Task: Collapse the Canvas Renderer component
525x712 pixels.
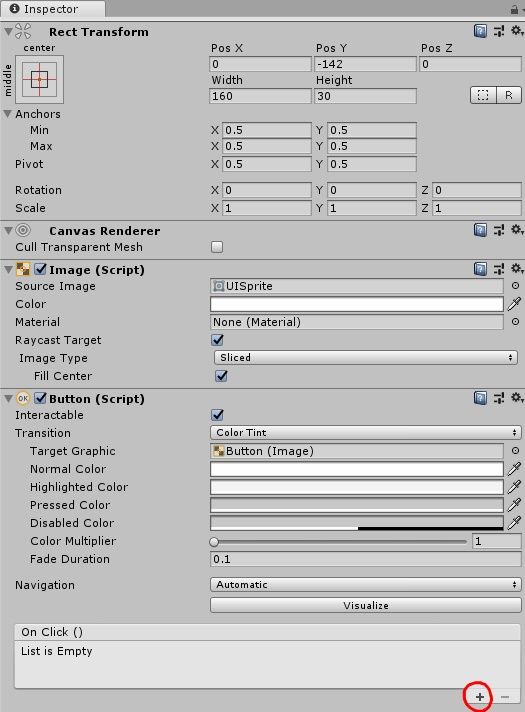Action: point(8,231)
